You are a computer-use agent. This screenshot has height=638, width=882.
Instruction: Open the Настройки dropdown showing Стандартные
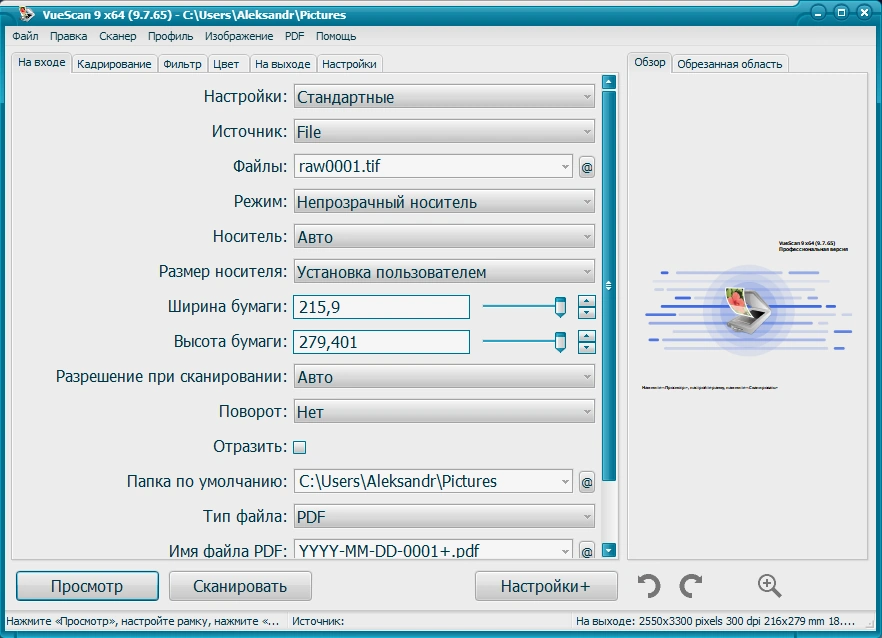click(x=444, y=97)
